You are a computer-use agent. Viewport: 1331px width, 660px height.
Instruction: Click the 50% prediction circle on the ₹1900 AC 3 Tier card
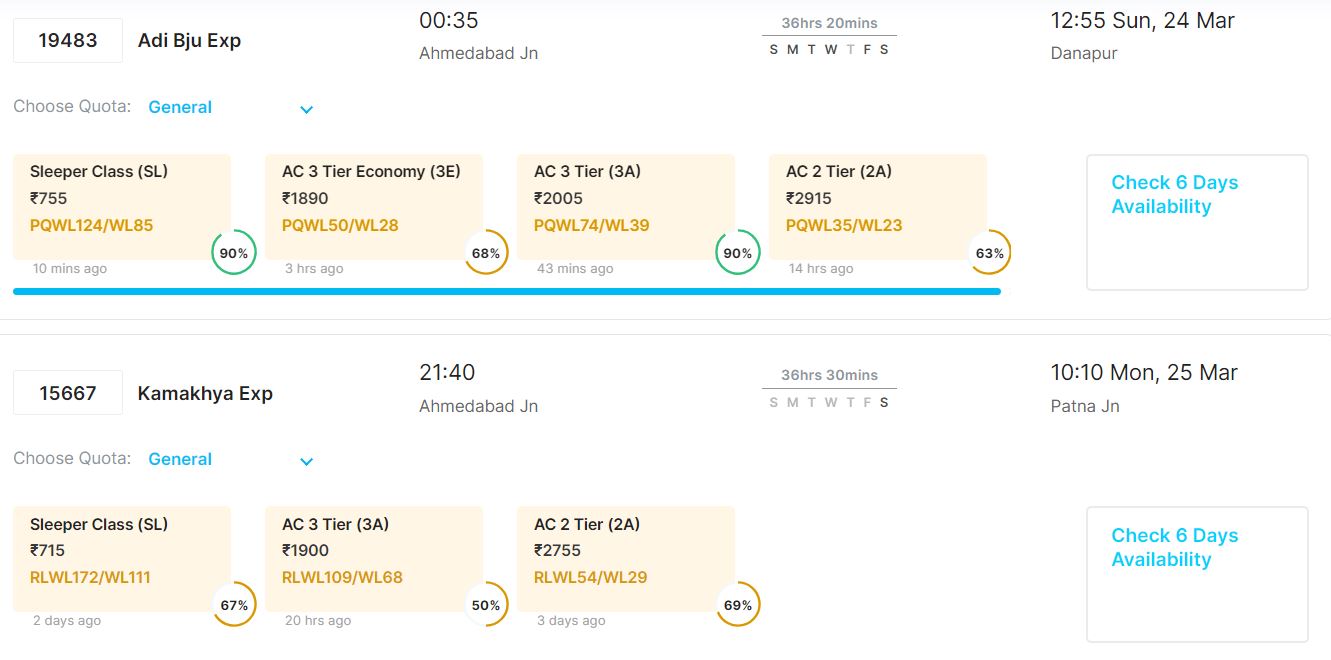click(486, 605)
